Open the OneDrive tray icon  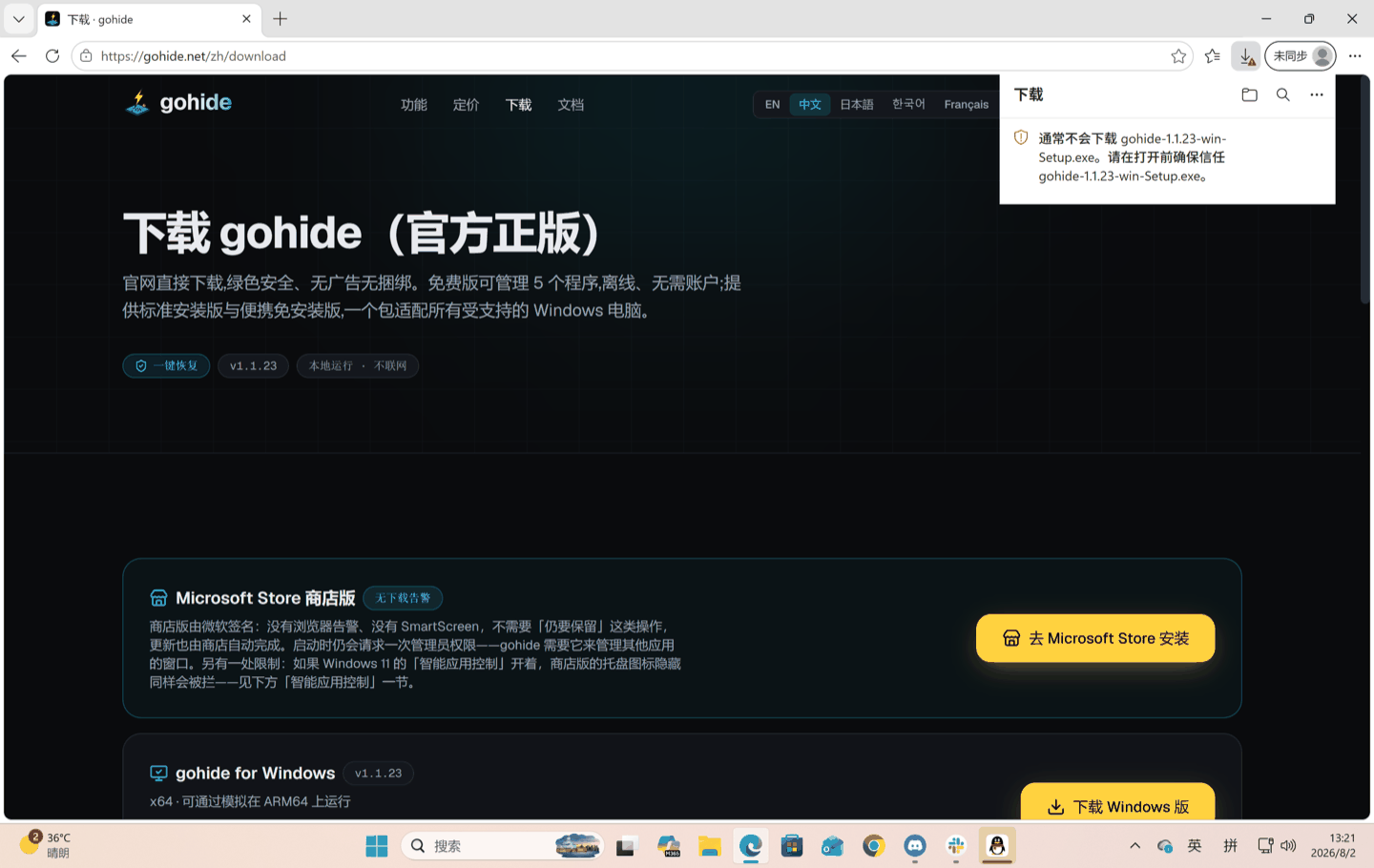pos(1164,846)
